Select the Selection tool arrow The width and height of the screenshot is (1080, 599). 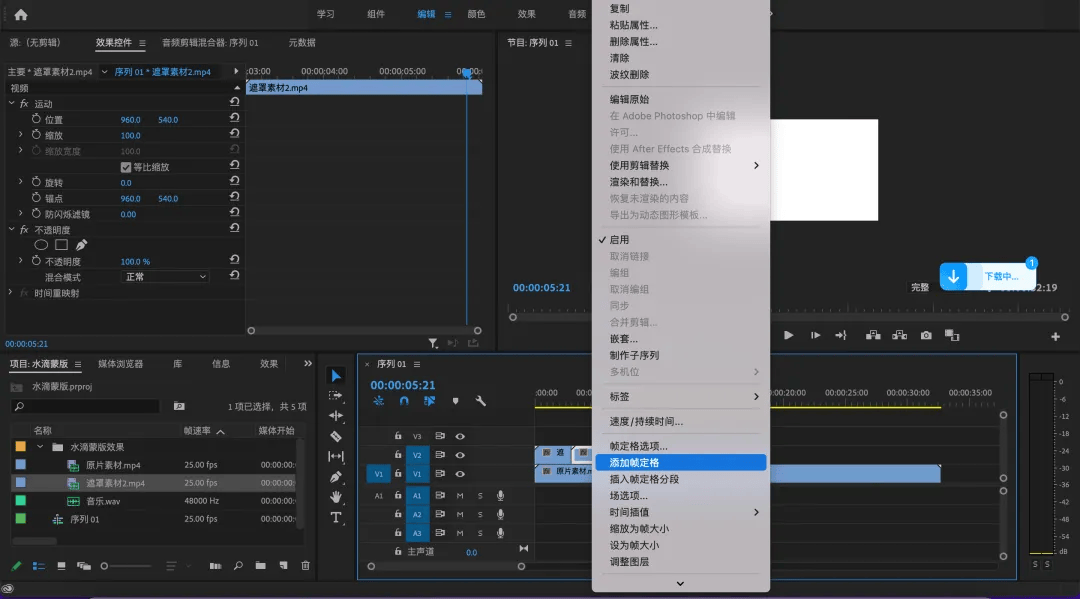point(335,376)
